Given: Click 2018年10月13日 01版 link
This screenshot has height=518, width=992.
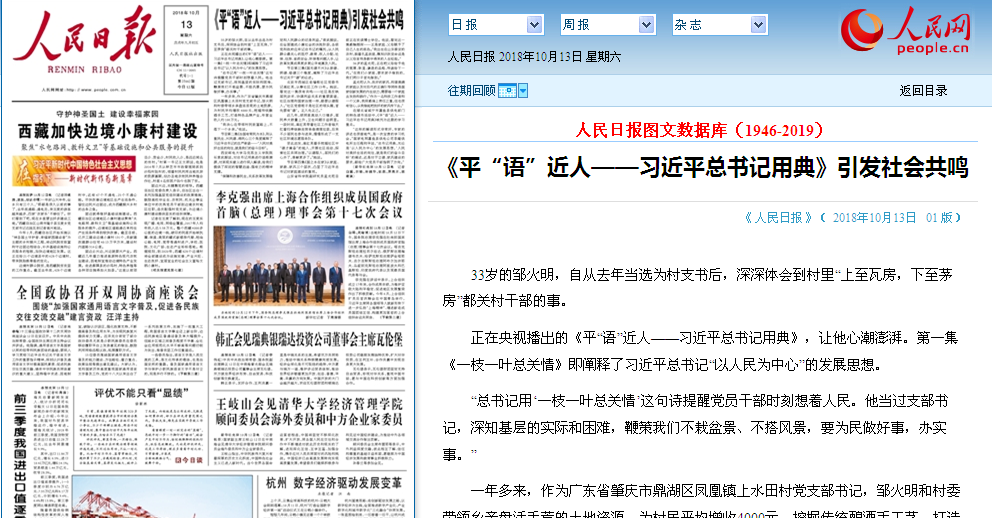Looking at the screenshot, I should pyautogui.click(x=893, y=218).
